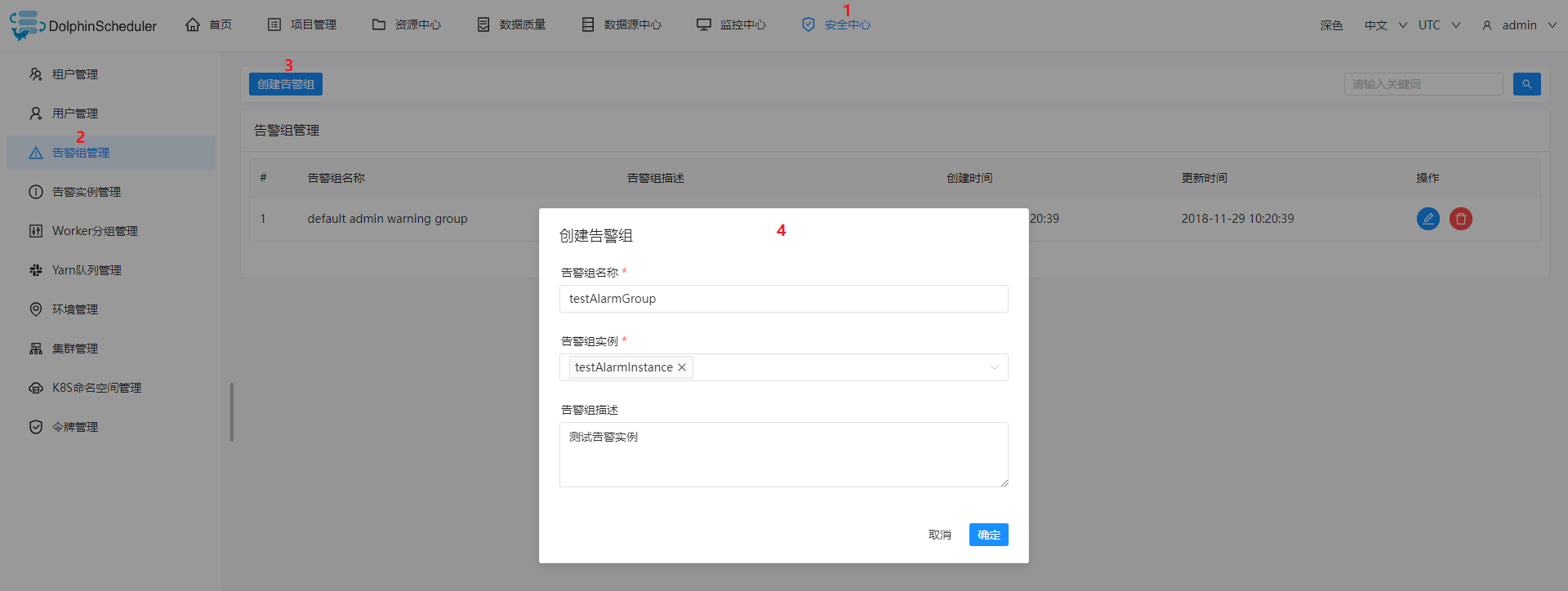Click the 令牌管理 shield icon
The image size is (1568, 591).
pyautogui.click(x=36, y=427)
